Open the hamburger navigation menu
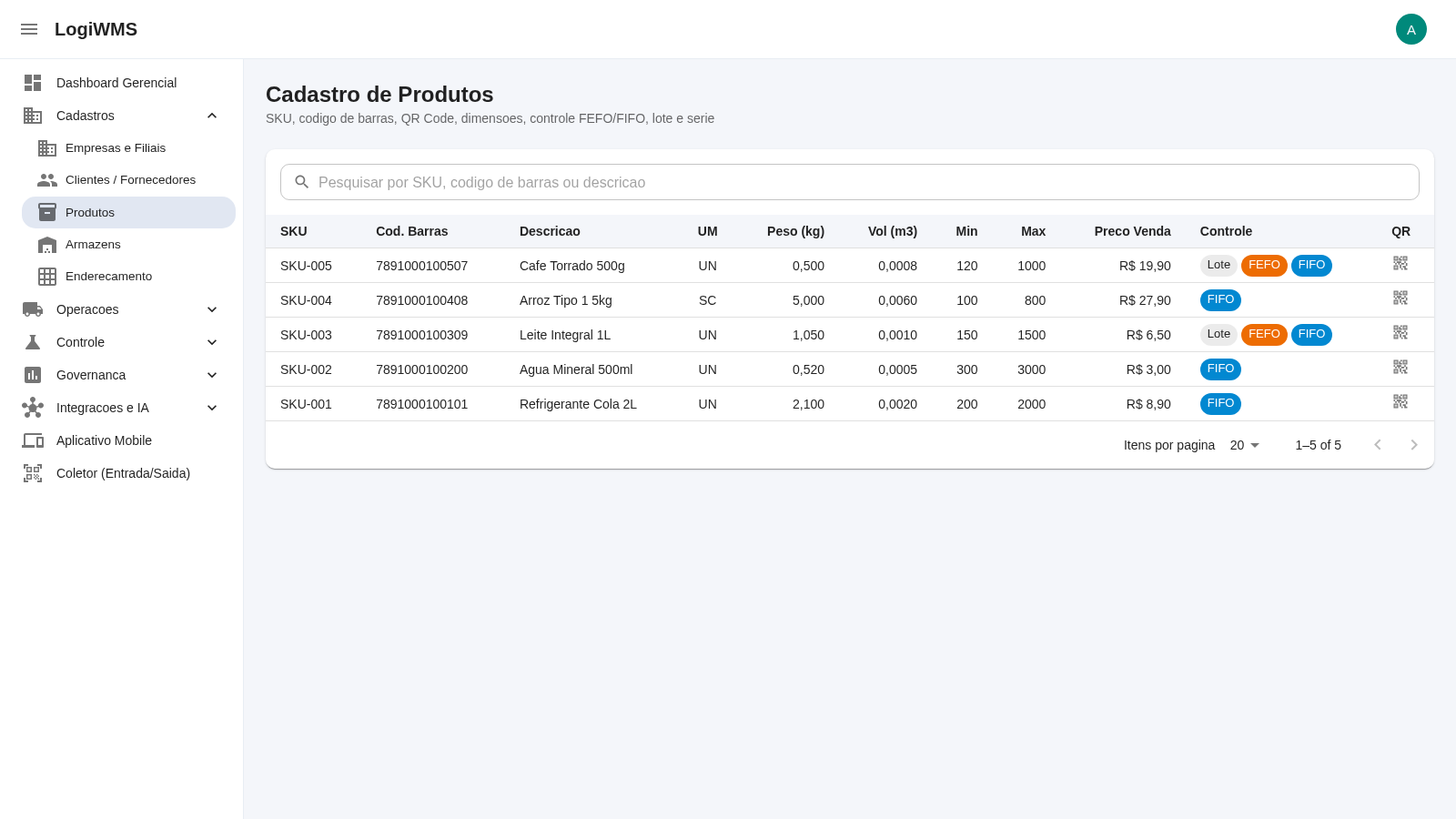 pyautogui.click(x=29, y=29)
